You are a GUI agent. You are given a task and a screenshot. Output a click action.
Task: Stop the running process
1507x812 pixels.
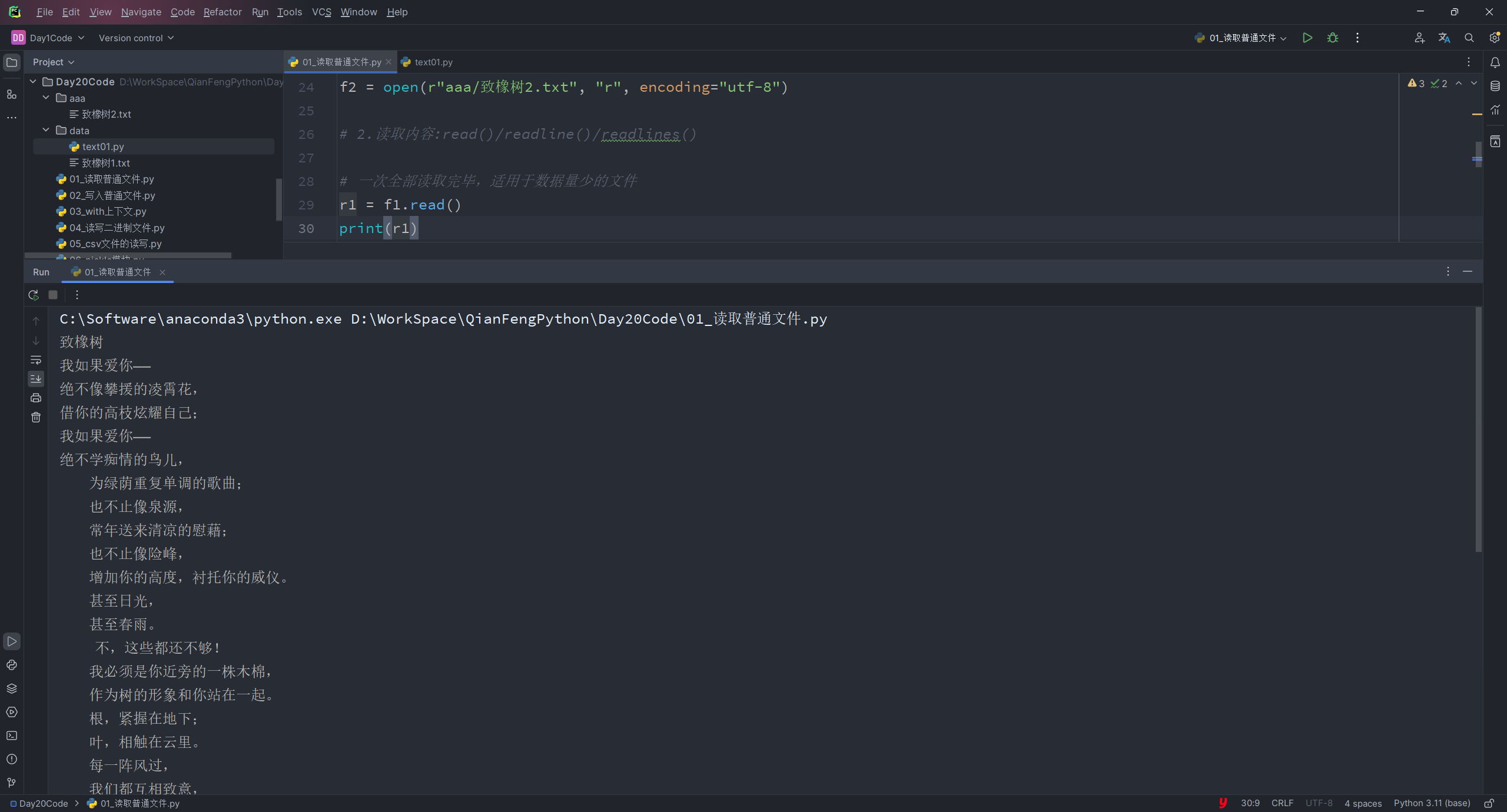coord(53,295)
